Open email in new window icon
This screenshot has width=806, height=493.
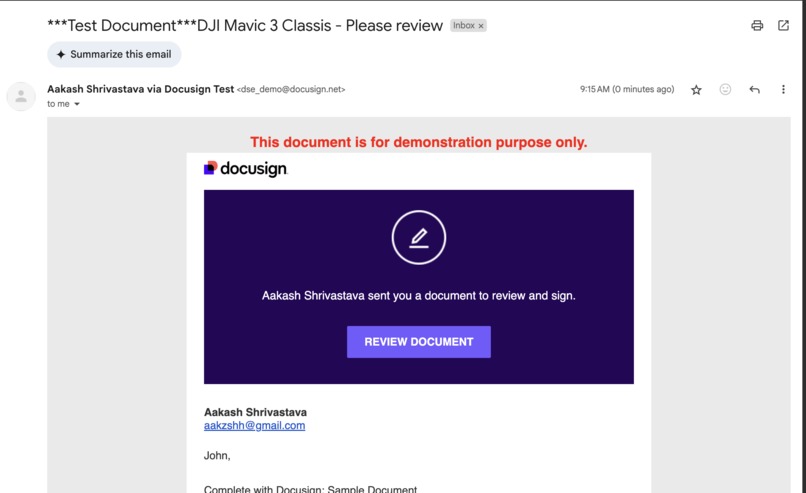pos(783,25)
